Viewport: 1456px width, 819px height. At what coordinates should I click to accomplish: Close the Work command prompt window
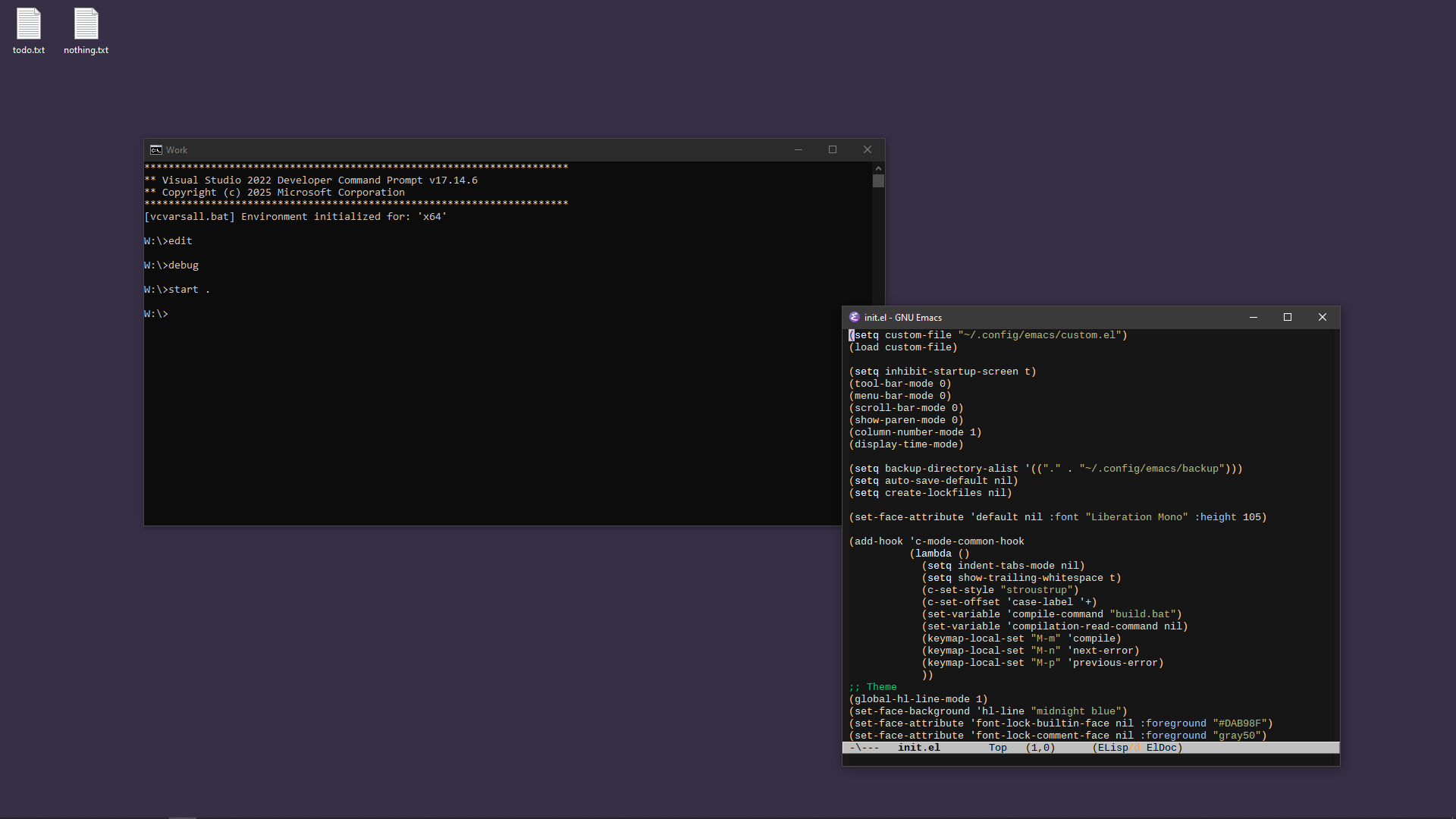pos(868,150)
